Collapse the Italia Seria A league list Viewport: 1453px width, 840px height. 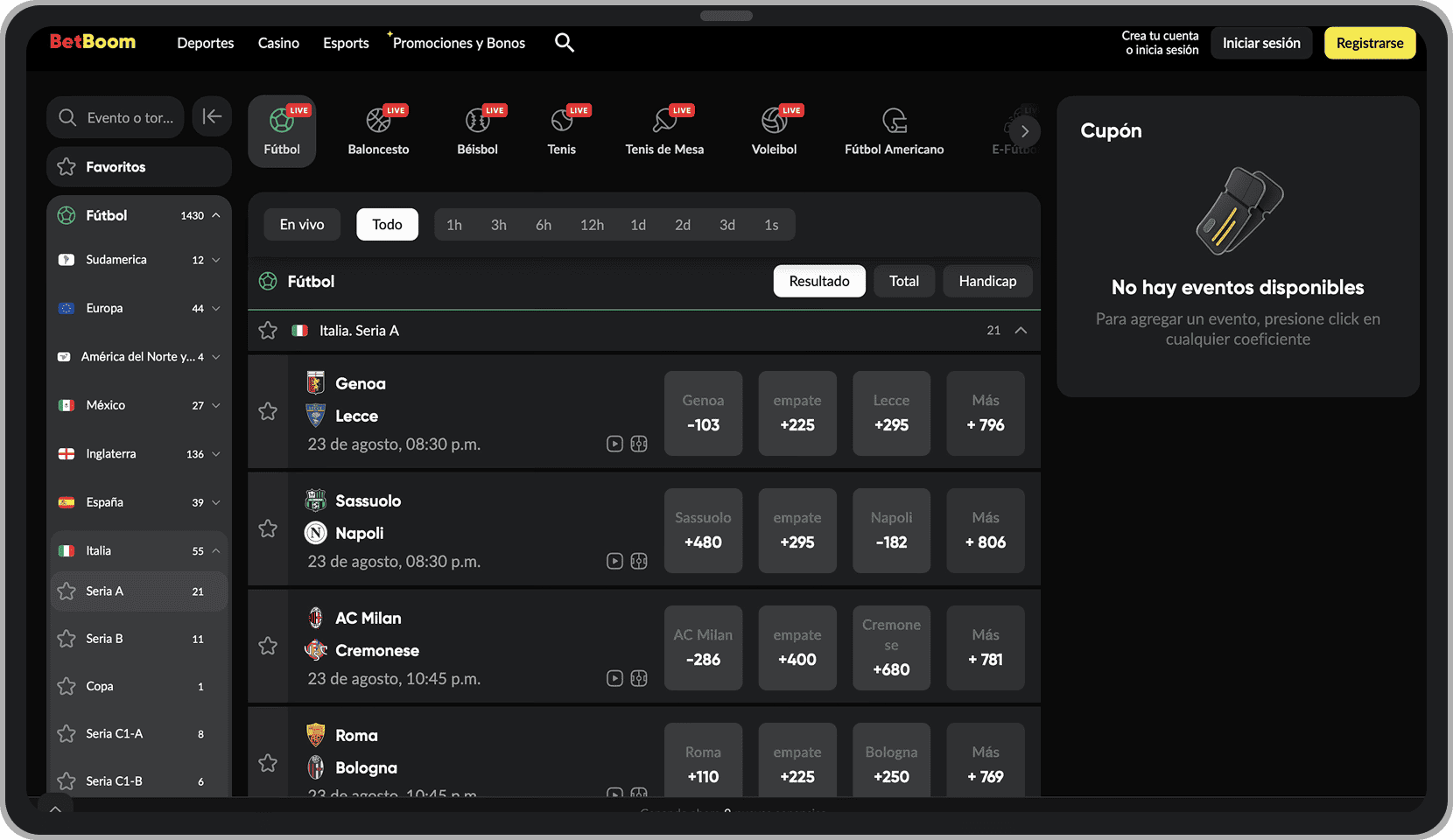[1021, 331]
